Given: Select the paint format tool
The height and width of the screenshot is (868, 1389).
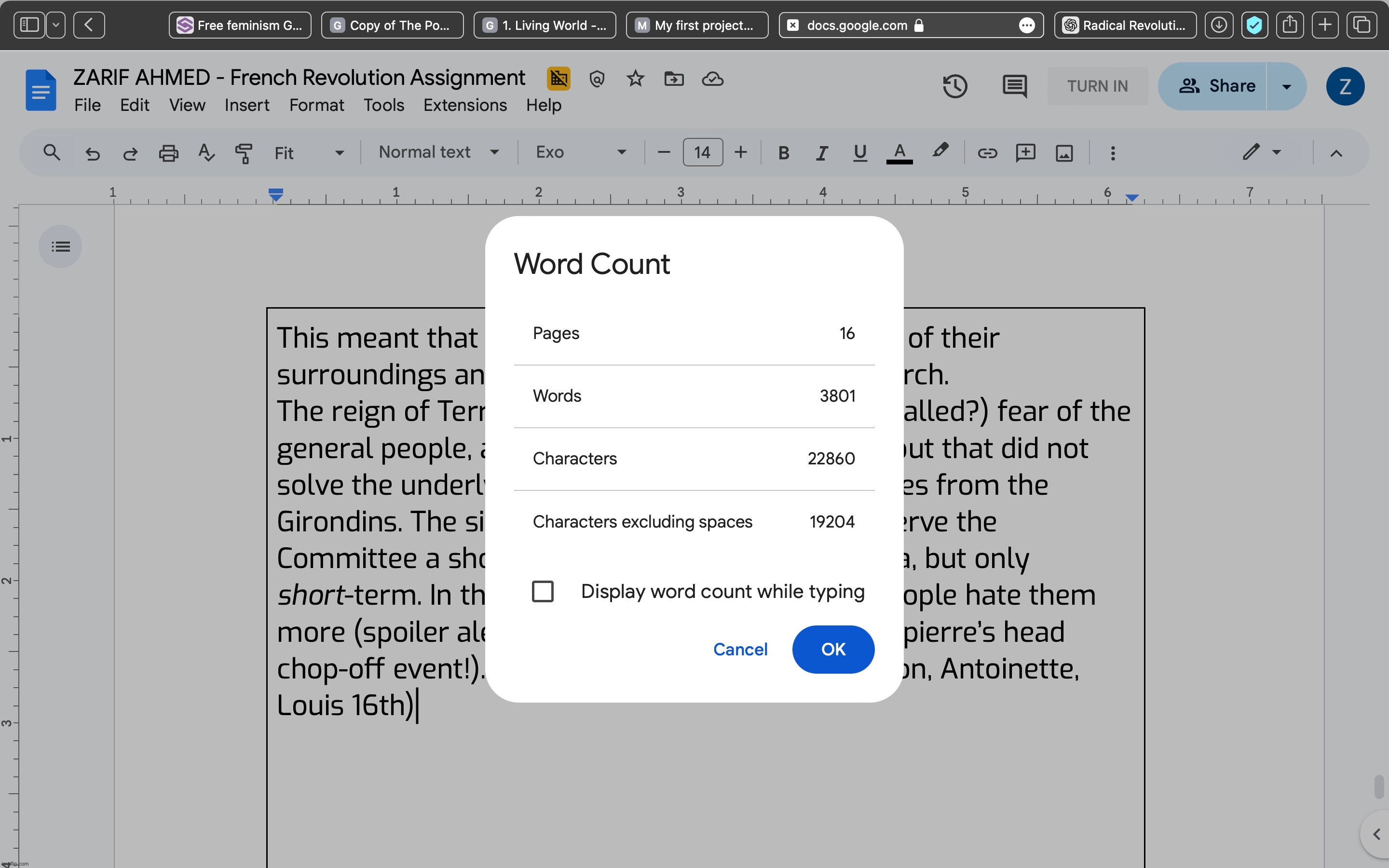Looking at the screenshot, I should click(244, 153).
